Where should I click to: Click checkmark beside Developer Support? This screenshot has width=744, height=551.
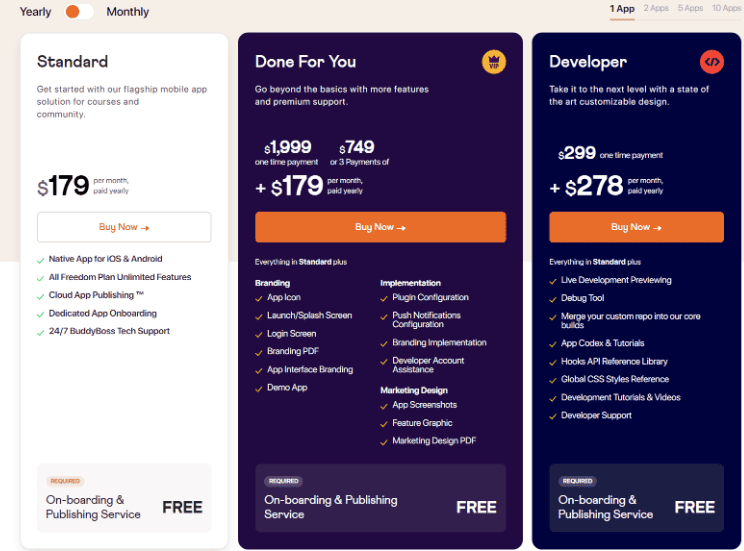[554, 416]
